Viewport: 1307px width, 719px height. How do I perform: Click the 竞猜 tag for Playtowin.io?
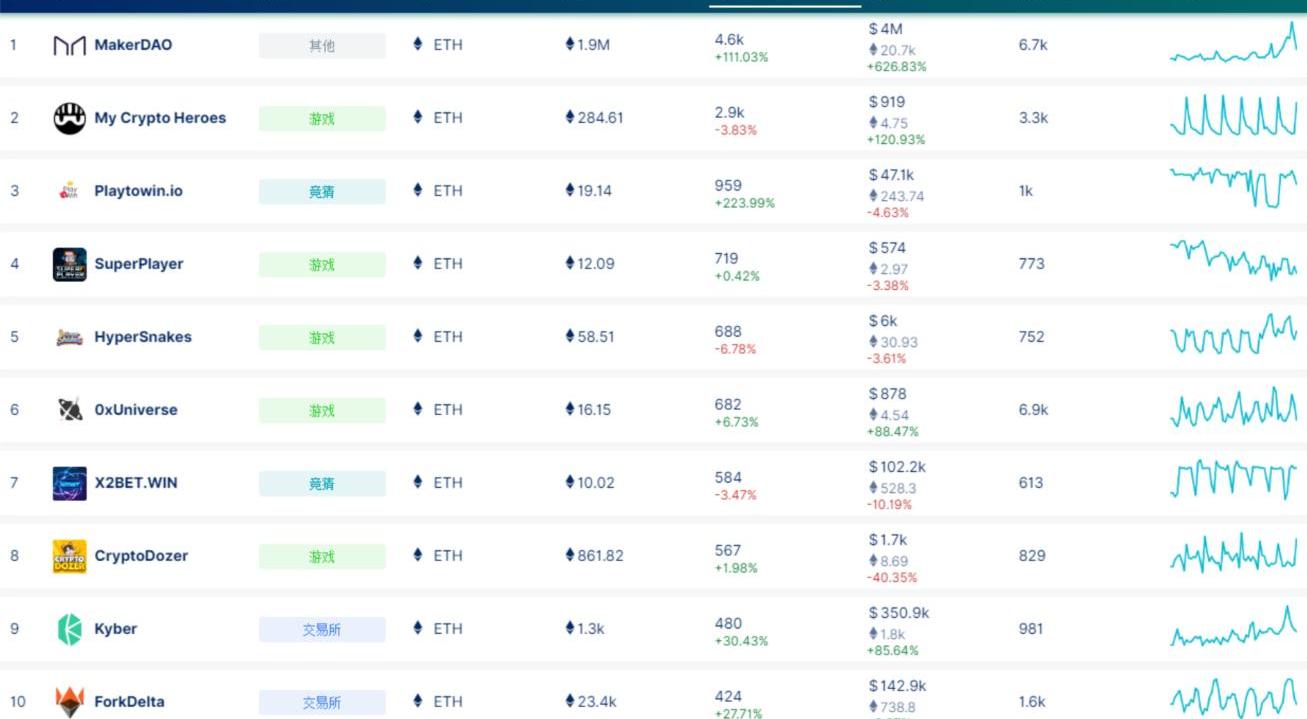(322, 192)
